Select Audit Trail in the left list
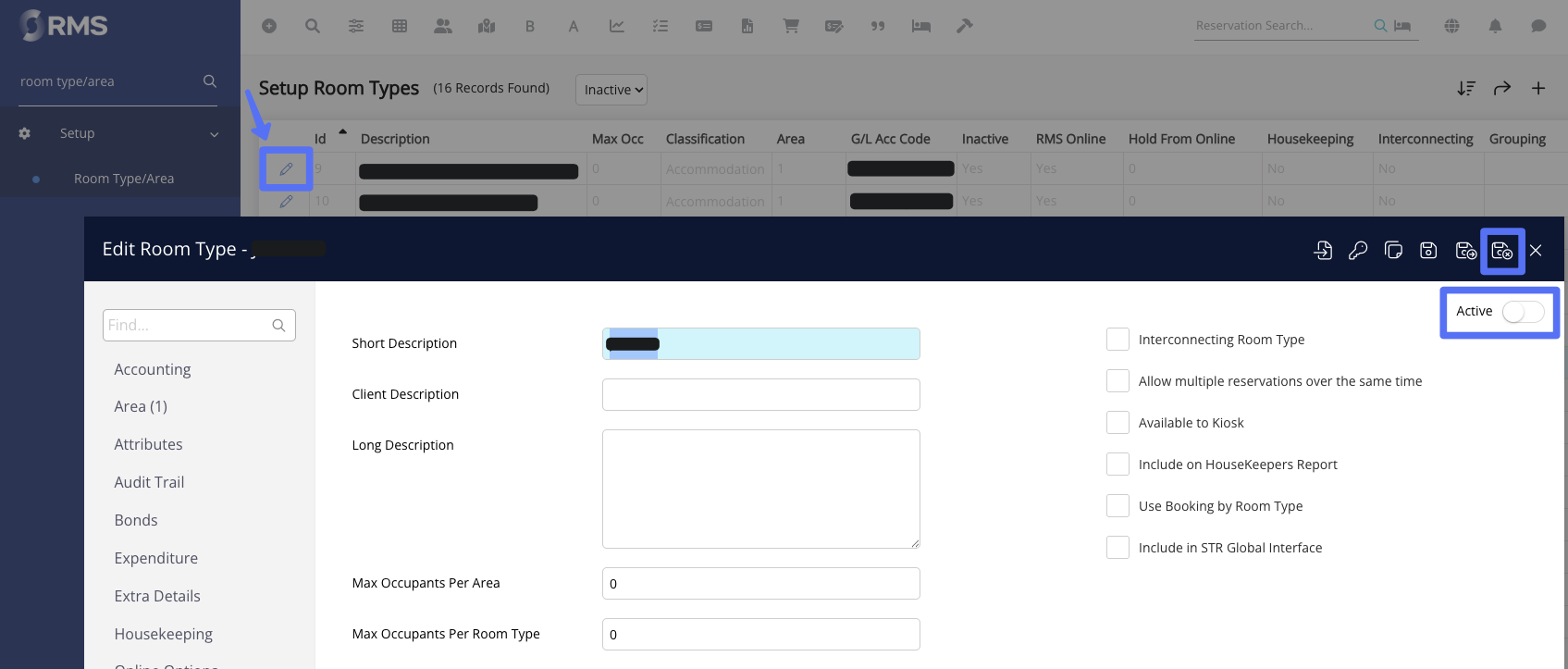 tap(149, 482)
